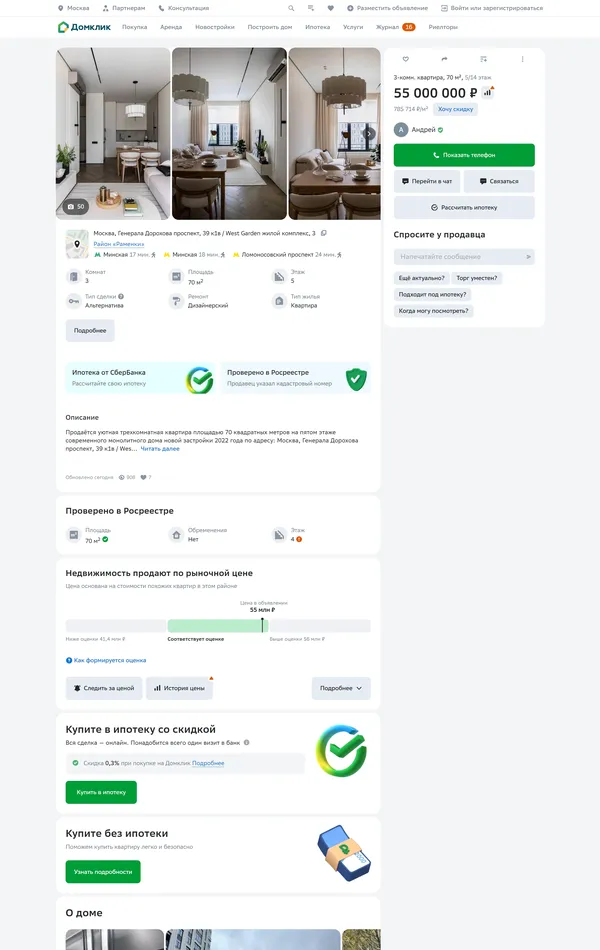Open the Район «Раменки» link

tap(119, 244)
